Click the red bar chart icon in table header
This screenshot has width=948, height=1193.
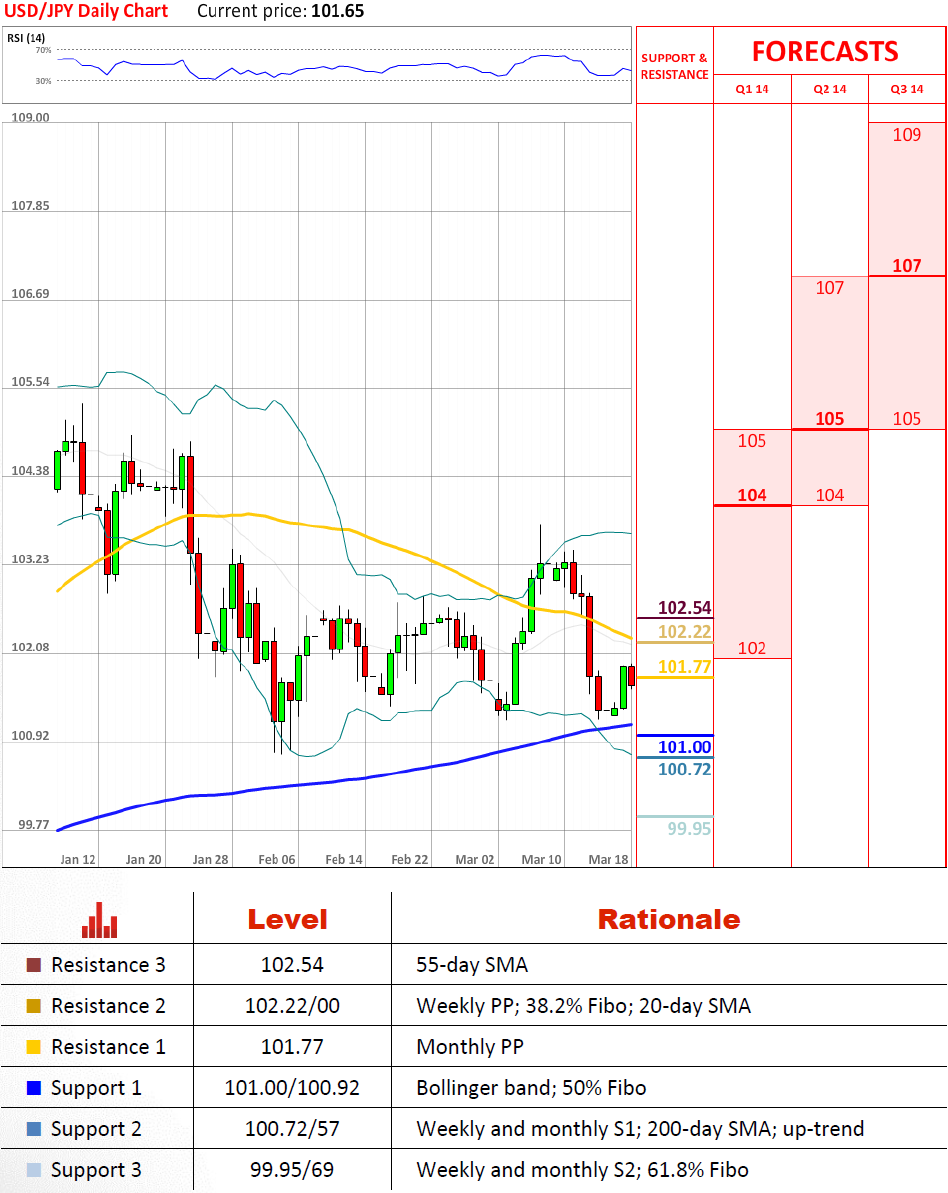[x=100, y=920]
